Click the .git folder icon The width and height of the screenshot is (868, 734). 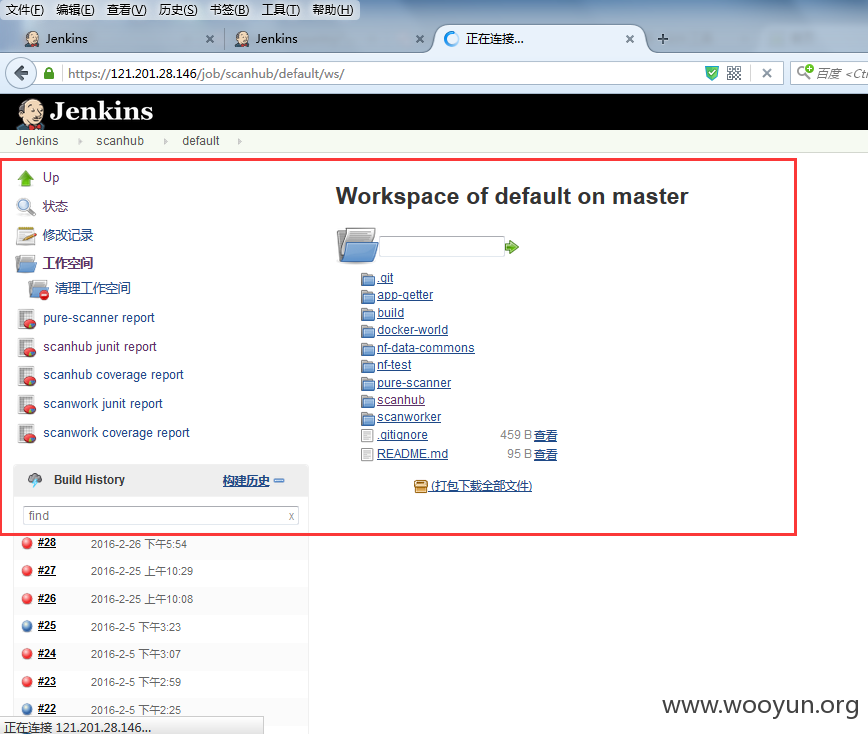(368, 279)
